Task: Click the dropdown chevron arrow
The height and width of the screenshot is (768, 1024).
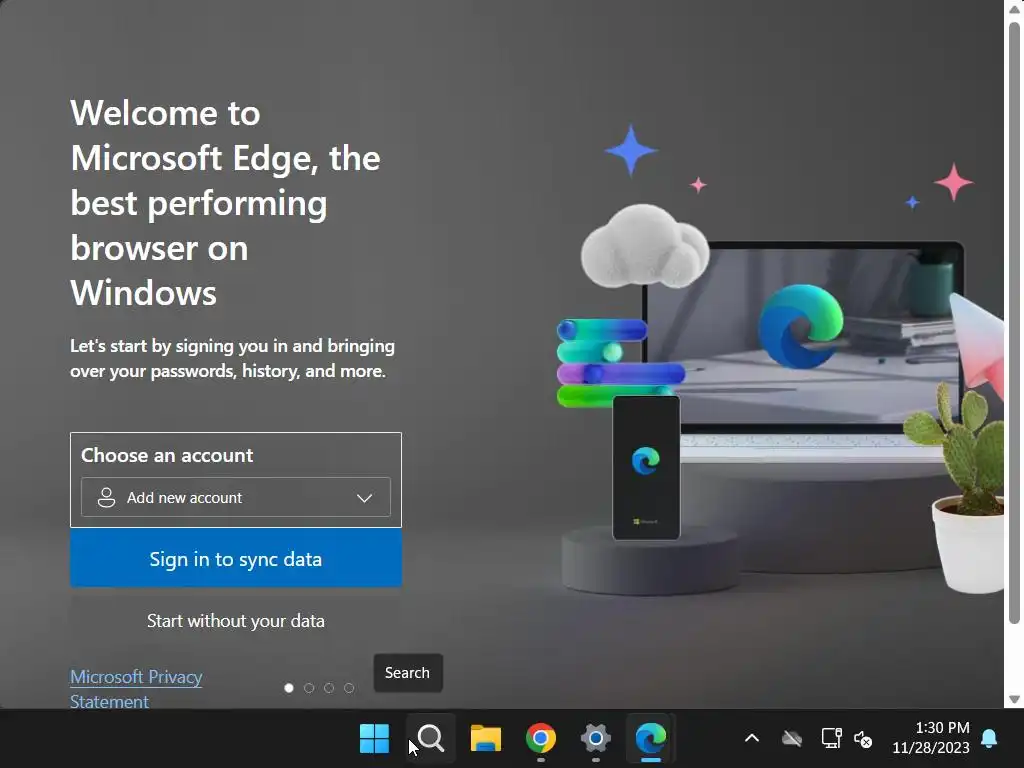Action: pos(364,498)
